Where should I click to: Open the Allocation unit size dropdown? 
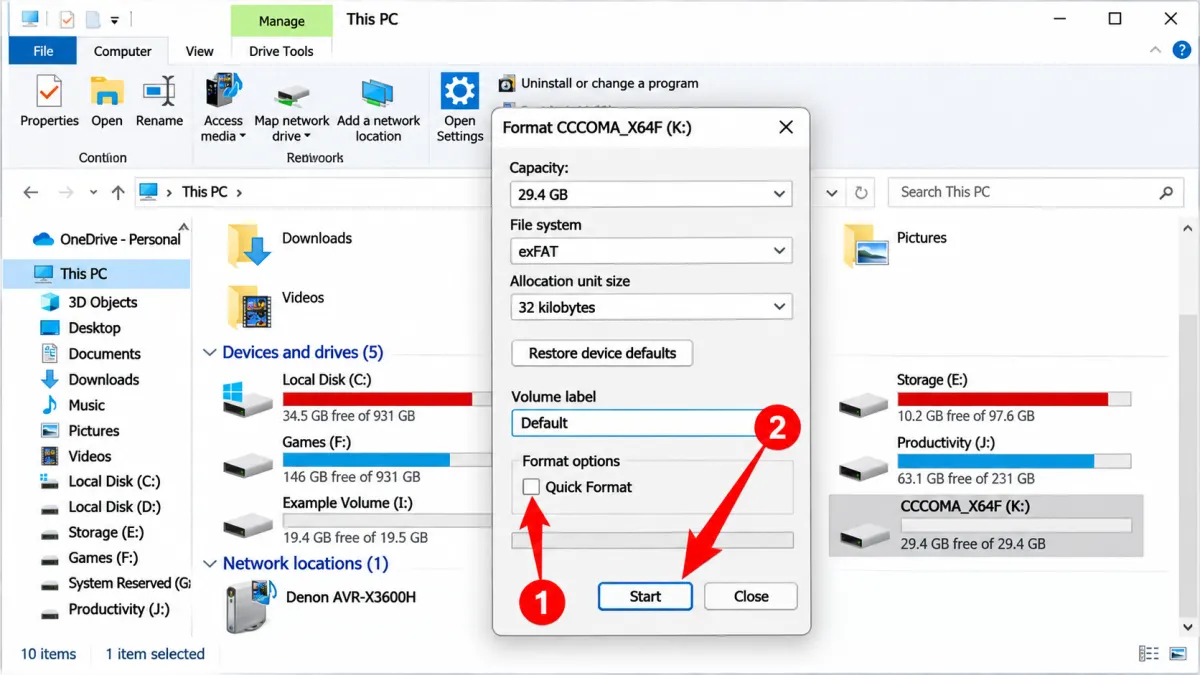[x=651, y=307]
